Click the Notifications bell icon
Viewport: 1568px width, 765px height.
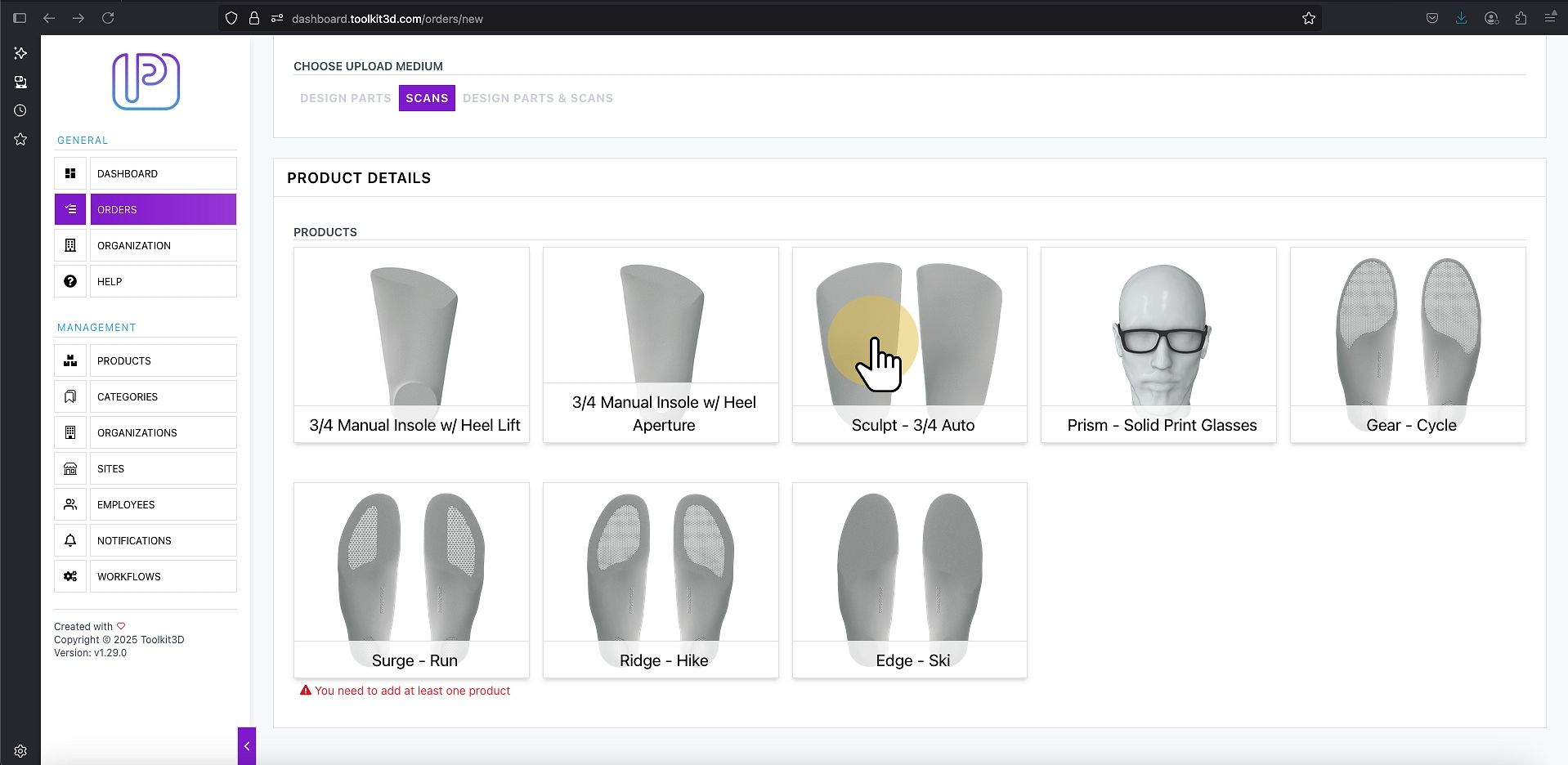tap(70, 540)
